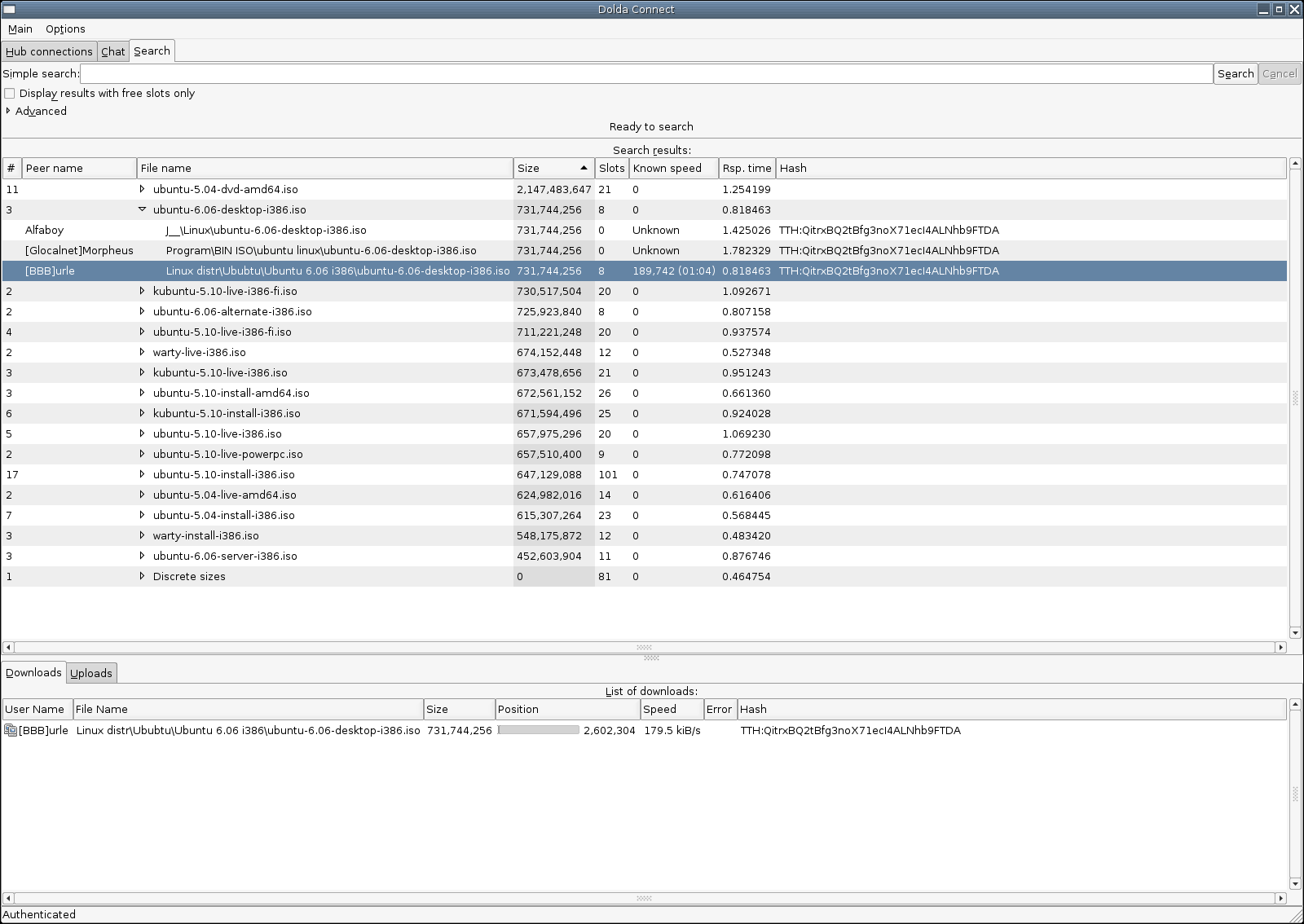The width and height of the screenshot is (1304, 924).
Task: Sort results by Known speed column
Action: click(673, 168)
